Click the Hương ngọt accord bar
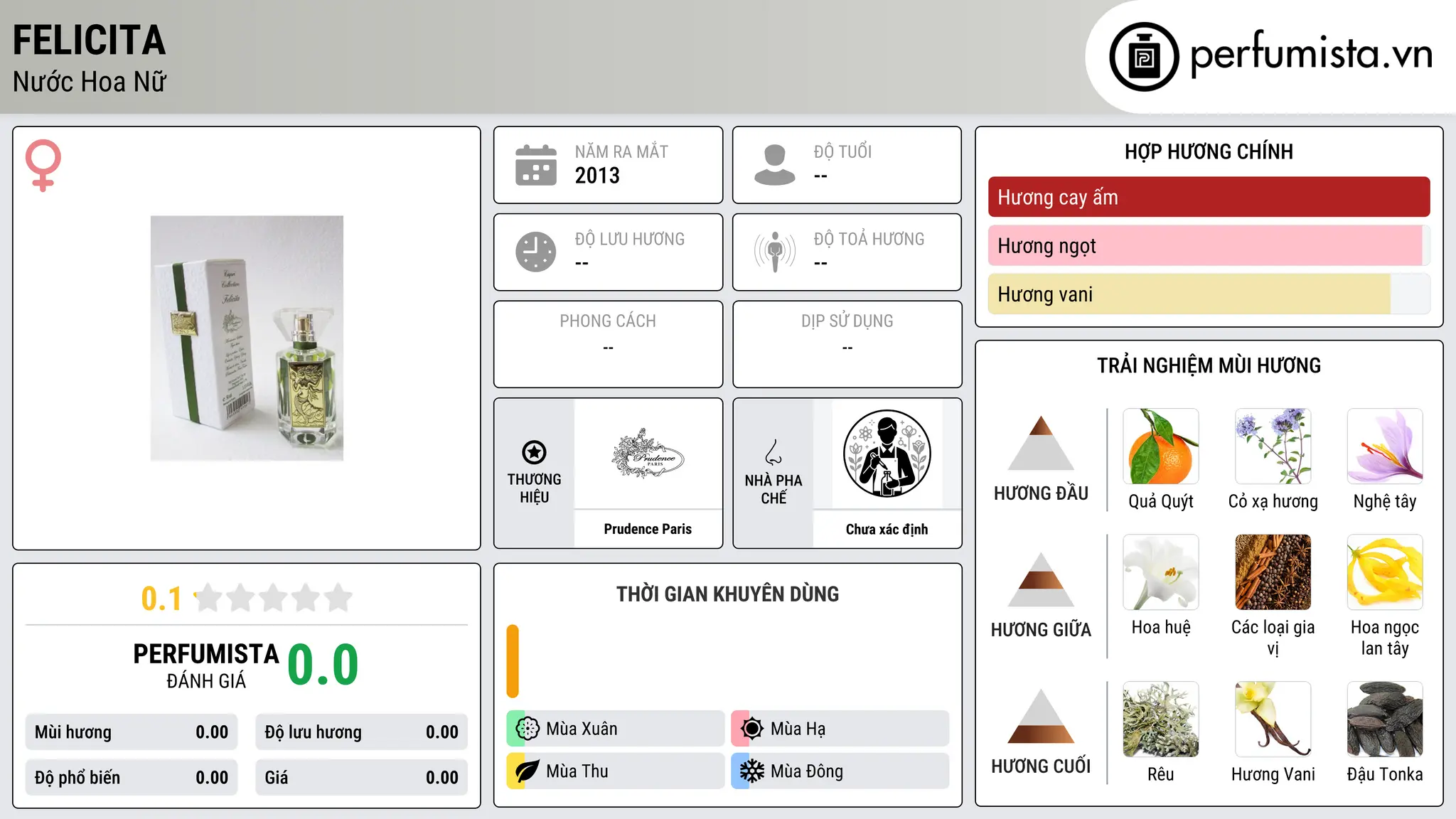 coord(1209,245)
